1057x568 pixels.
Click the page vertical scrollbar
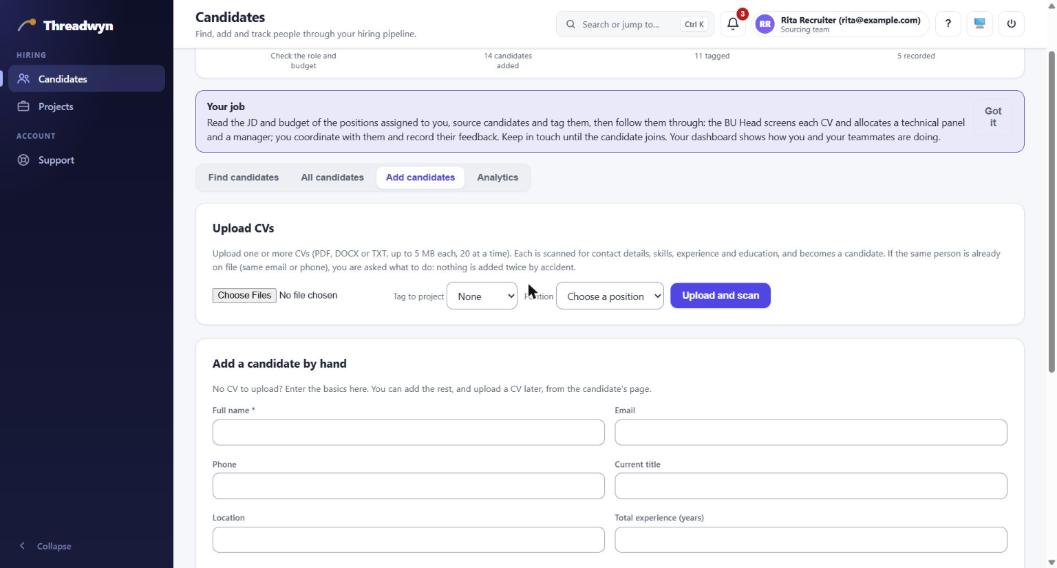coord(1052,211)
